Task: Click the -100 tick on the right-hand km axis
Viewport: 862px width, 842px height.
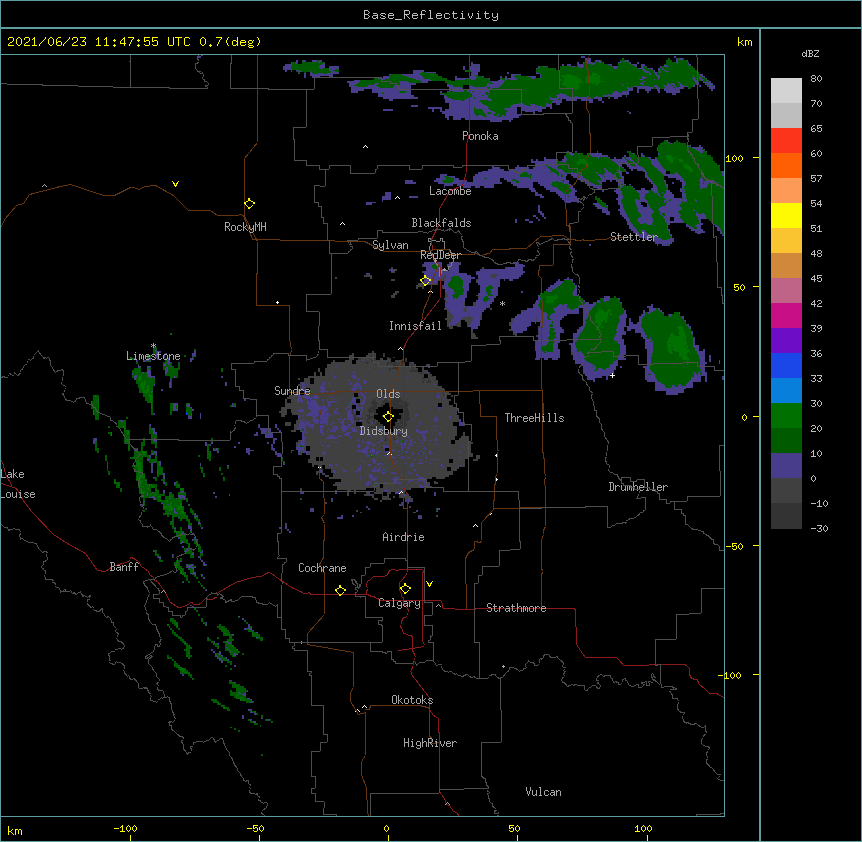Action: [731, 675]
